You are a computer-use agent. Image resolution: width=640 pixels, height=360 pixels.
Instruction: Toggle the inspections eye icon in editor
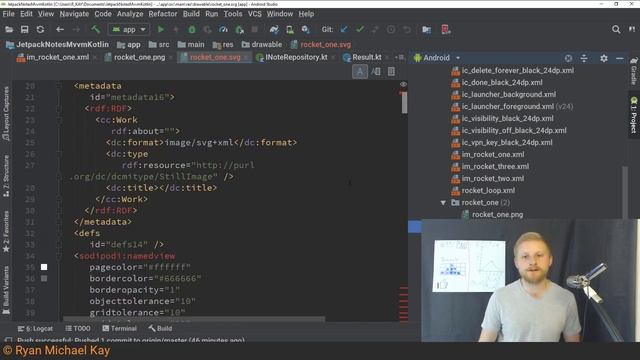pyautogui.click(x=403, y=84)
